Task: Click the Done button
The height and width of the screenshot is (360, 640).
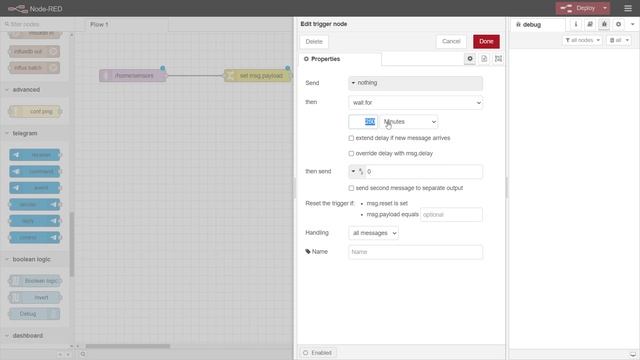Action: 486,42
